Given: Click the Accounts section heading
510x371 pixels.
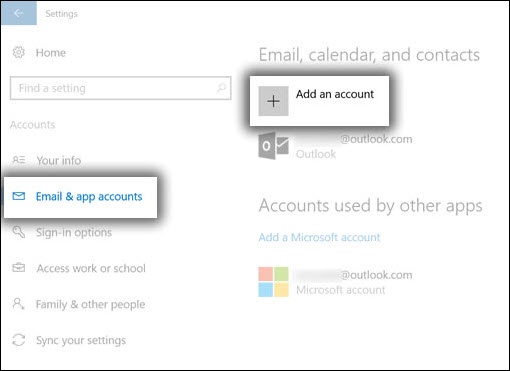Looking at the screenshot, I should (32, 124).
